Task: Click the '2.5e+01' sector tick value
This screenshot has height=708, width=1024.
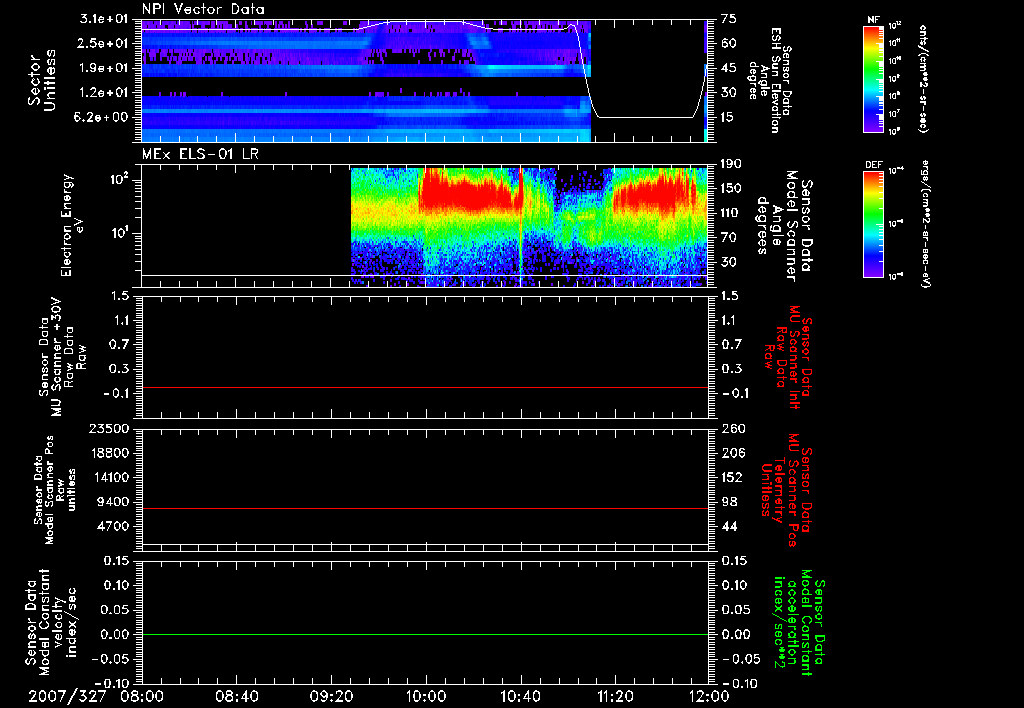Action: click(104, 43)
